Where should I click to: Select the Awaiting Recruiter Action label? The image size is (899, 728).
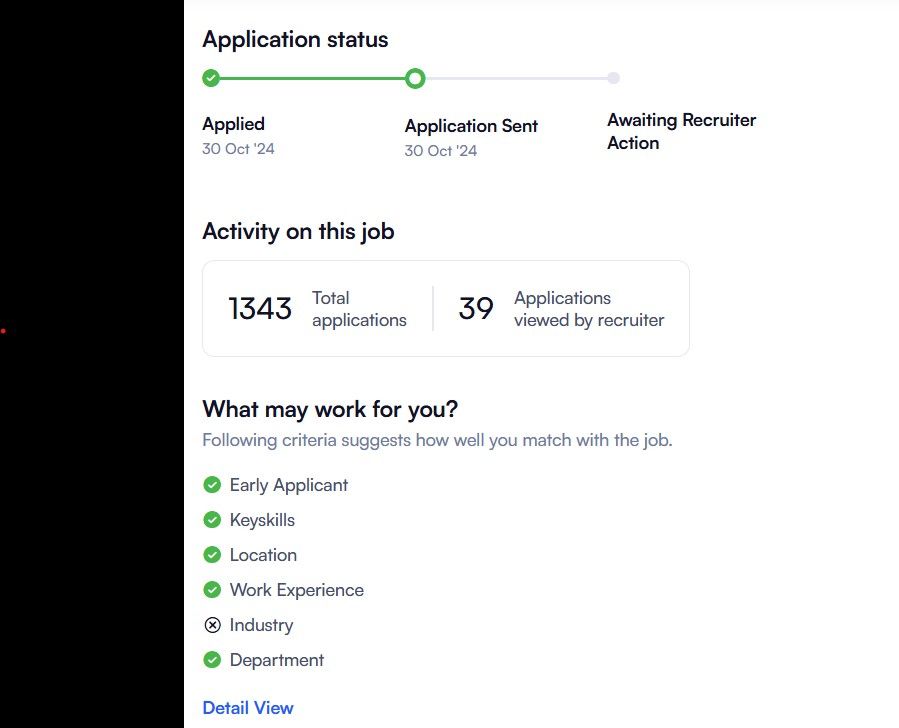tap(681, 131)
